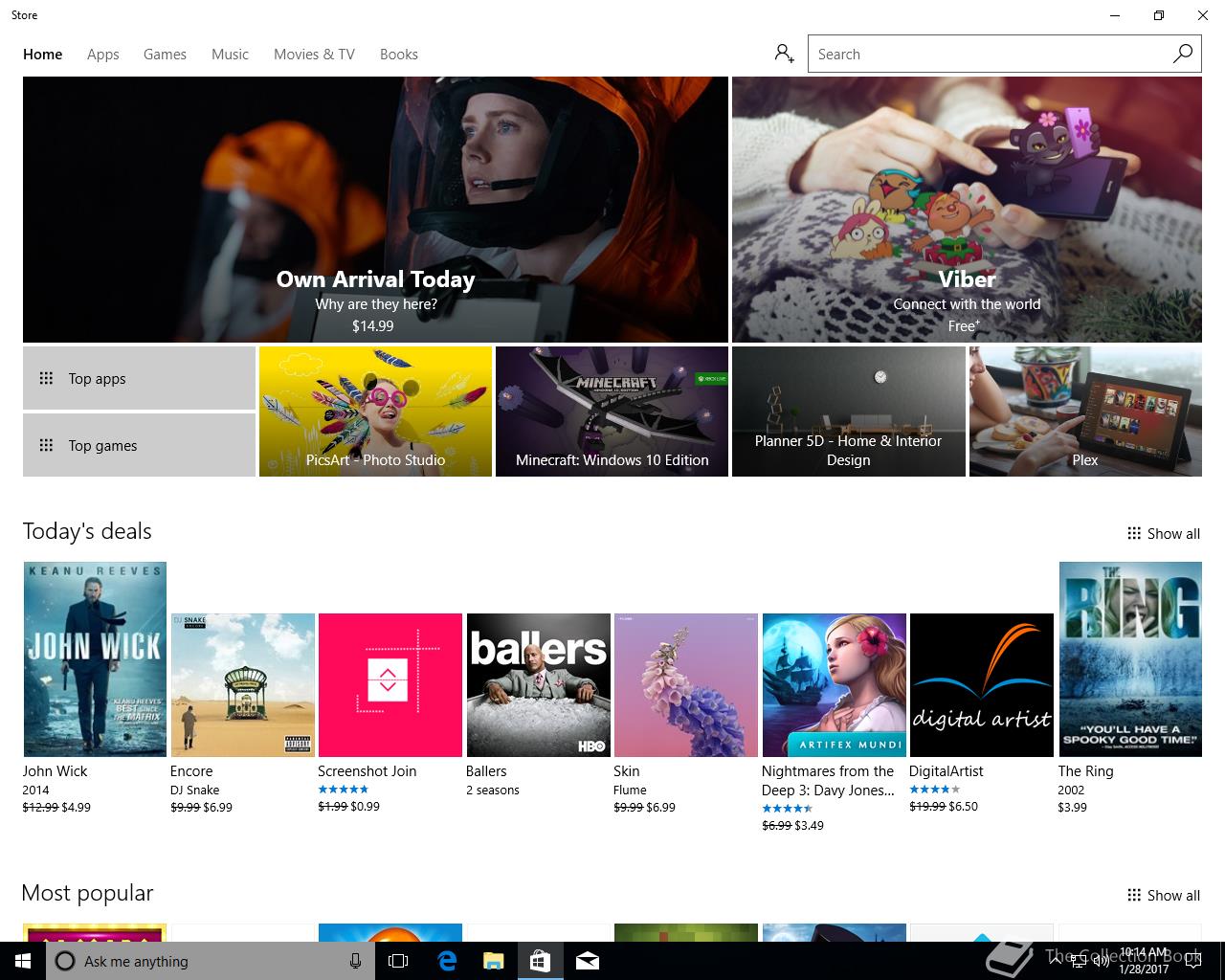Select the Movies & TV tab
Image resolution: width=1225 pixels, height=980 pixels.
click(x=314, y=55)
